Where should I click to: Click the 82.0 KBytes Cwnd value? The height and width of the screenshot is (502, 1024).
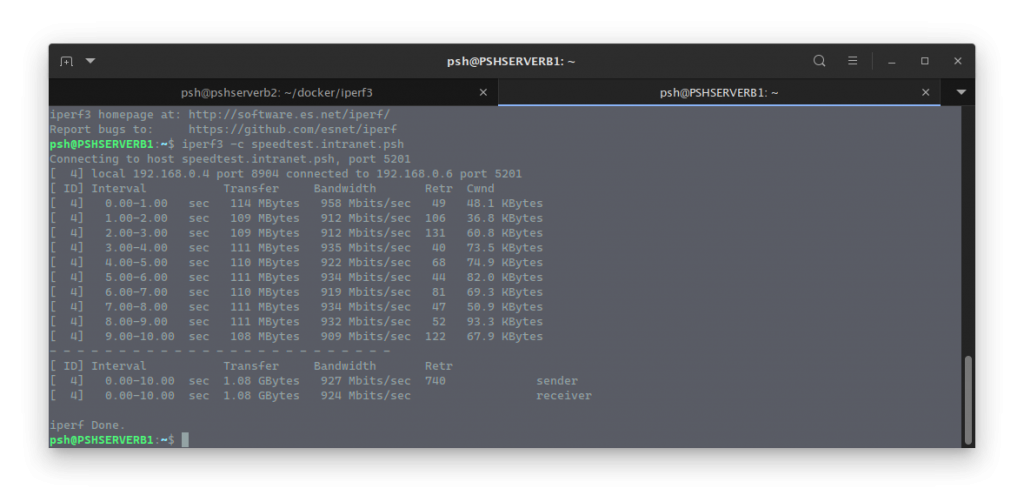[x=504, y=277]
